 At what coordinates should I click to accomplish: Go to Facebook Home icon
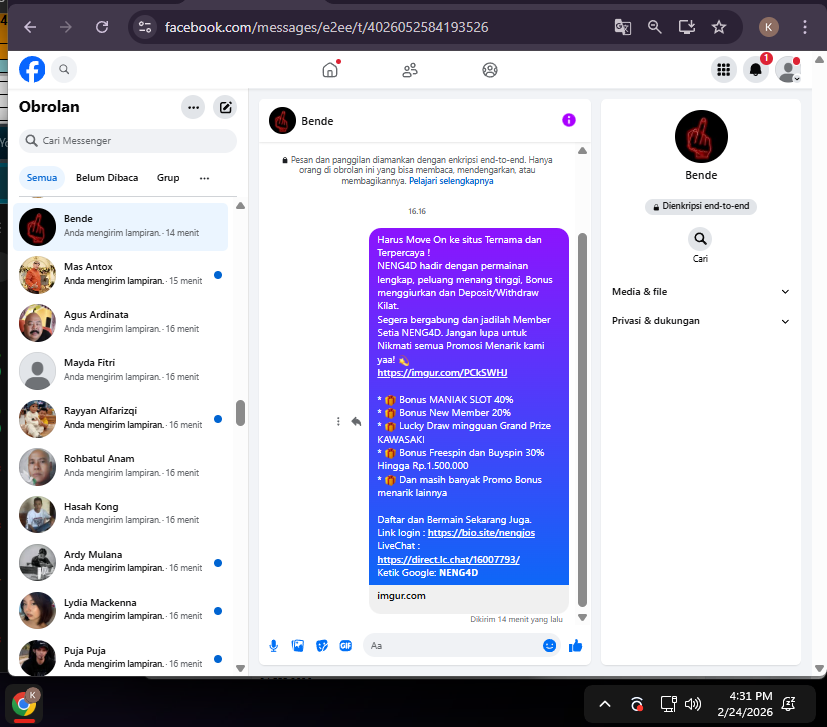point(330,70)
